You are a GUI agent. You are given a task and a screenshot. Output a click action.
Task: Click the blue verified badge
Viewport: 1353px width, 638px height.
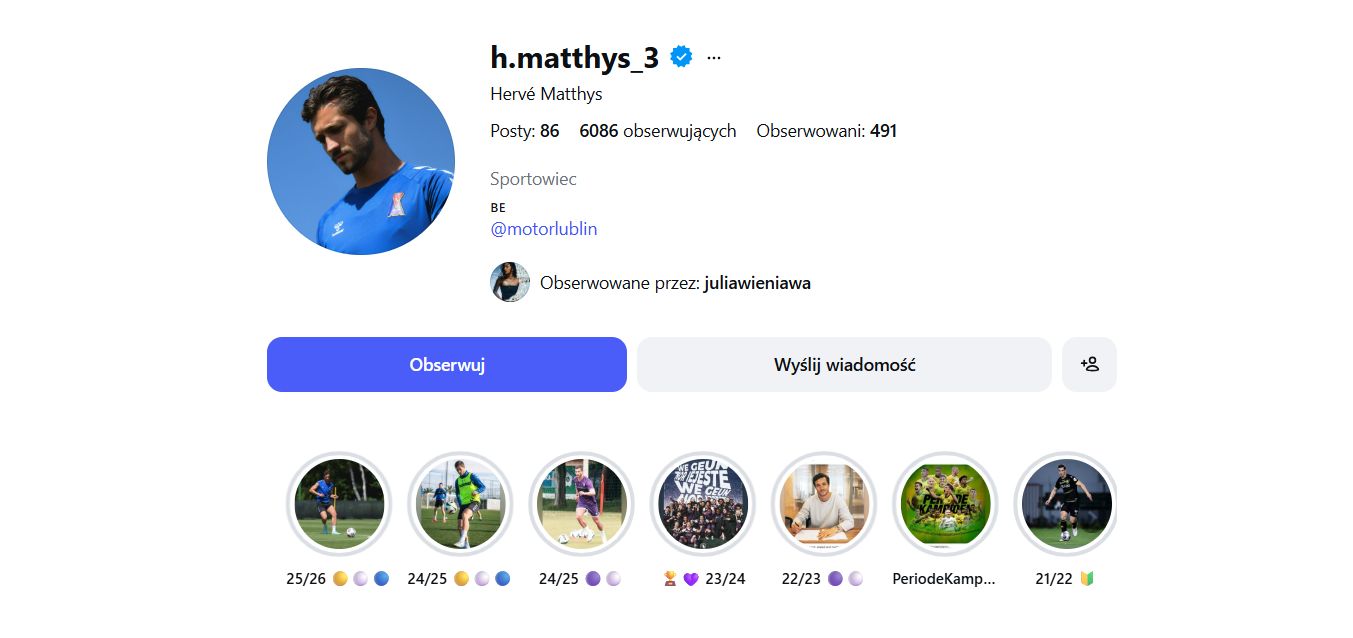(x=682, y=57)
